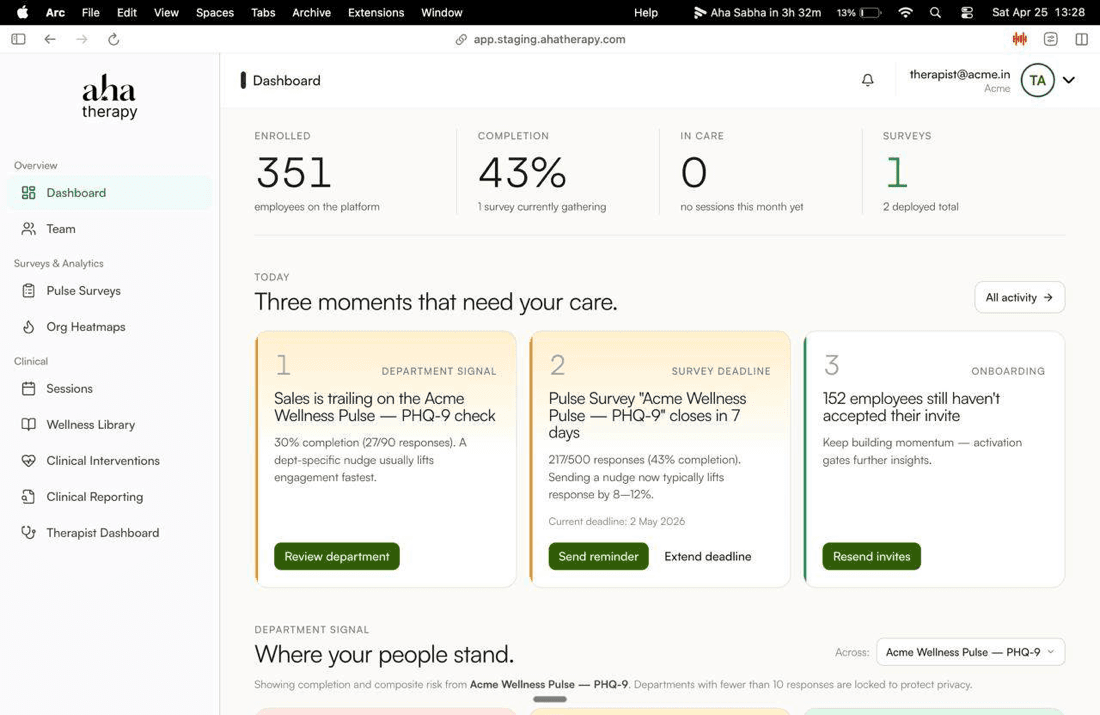Click the 43% completion value
Screen dimensions: 1100x715
pyautogui.click(x=522, y=173)
